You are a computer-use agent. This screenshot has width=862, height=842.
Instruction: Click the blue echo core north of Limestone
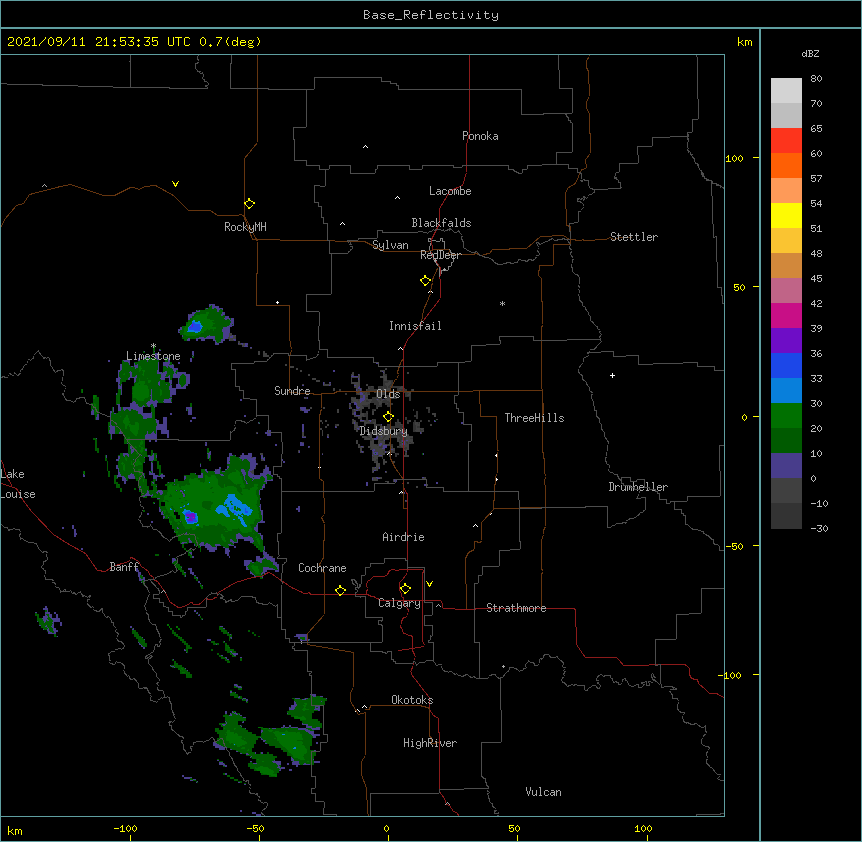[195, 327]
